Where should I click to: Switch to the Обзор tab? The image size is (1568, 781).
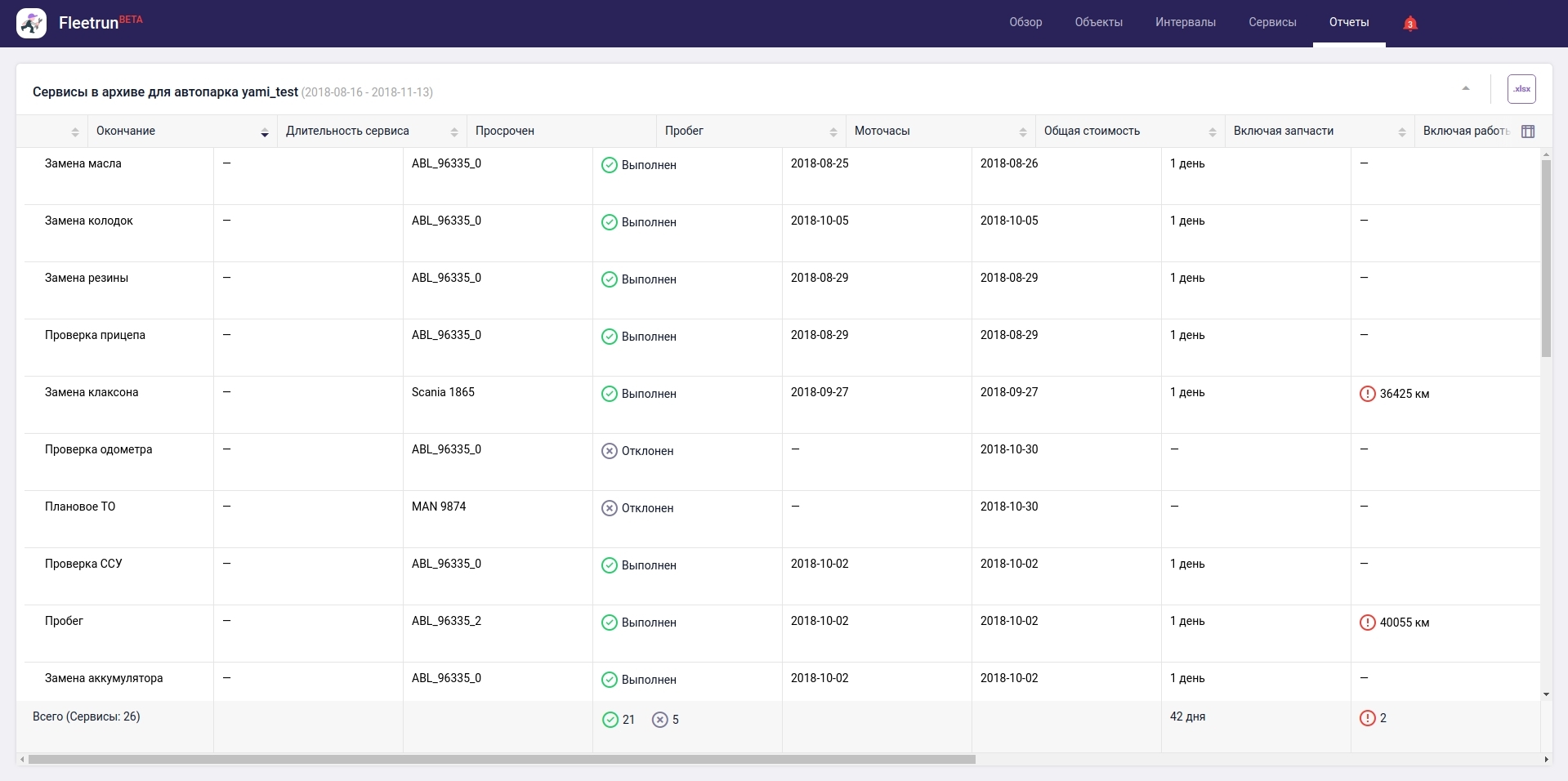1025,22
